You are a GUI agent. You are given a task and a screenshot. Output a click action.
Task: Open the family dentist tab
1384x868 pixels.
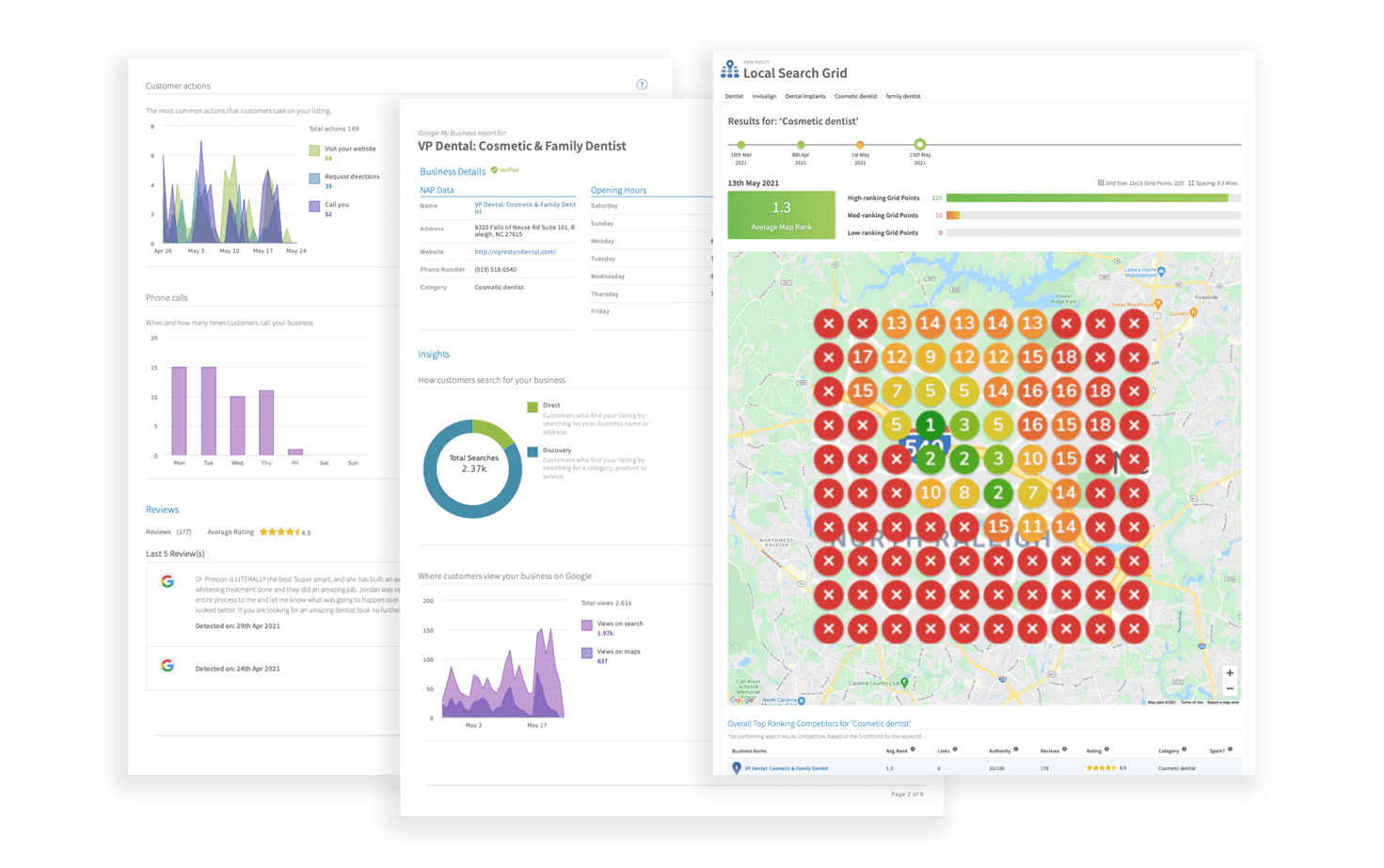point(903,96)
